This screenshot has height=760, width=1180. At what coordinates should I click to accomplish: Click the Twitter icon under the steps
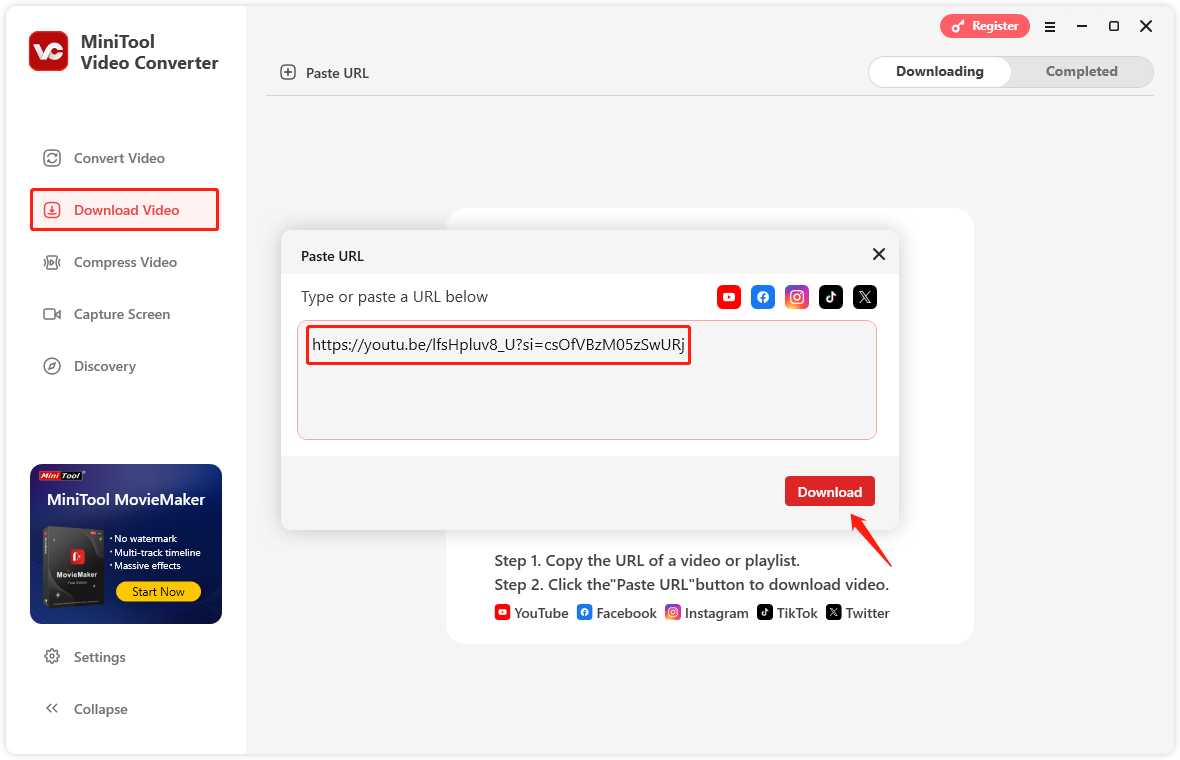click(833, 612)
